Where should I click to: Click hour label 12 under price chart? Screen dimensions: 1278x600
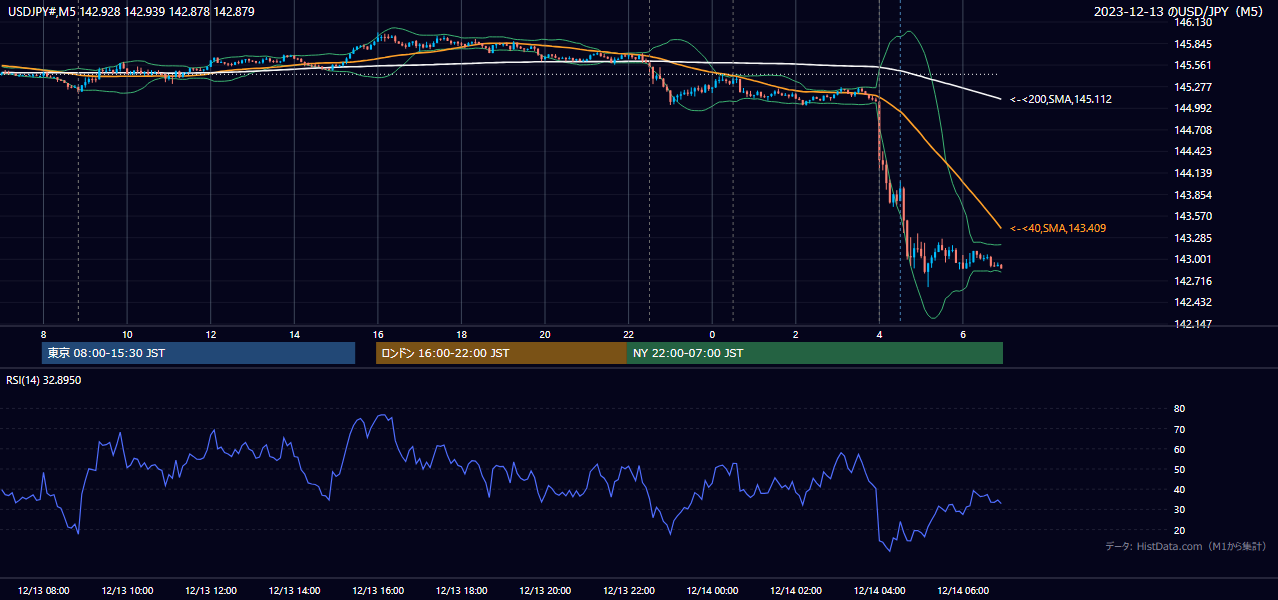click(211, 334)
